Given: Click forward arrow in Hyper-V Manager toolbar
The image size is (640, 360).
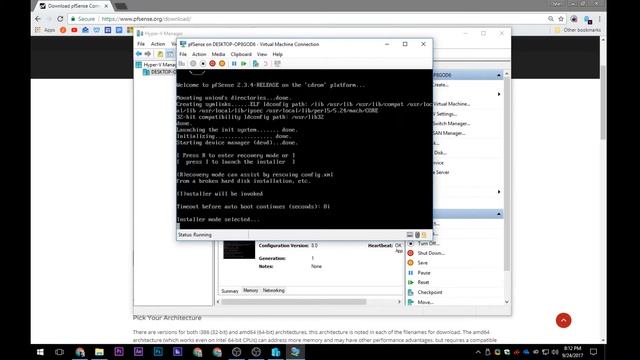Looking at the screenshot, I should click(148, 54).
